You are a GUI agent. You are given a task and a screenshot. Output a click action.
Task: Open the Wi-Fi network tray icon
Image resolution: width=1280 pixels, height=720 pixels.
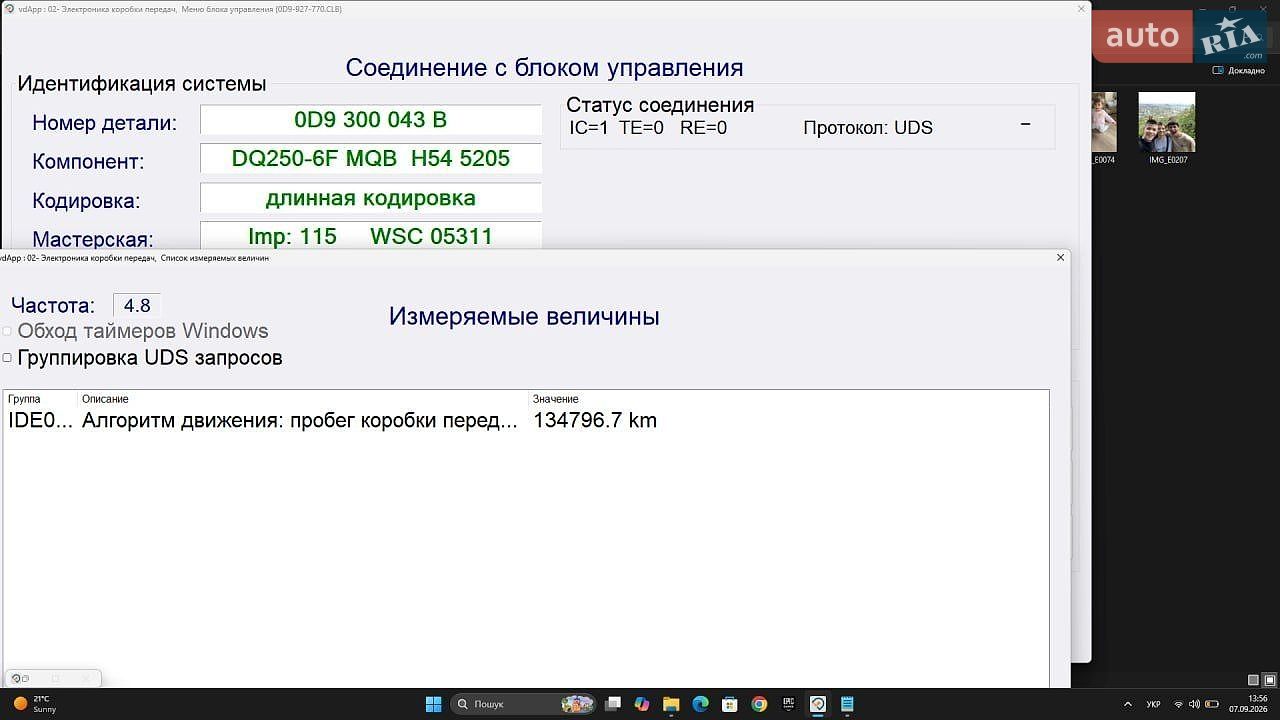(1178, 704)
